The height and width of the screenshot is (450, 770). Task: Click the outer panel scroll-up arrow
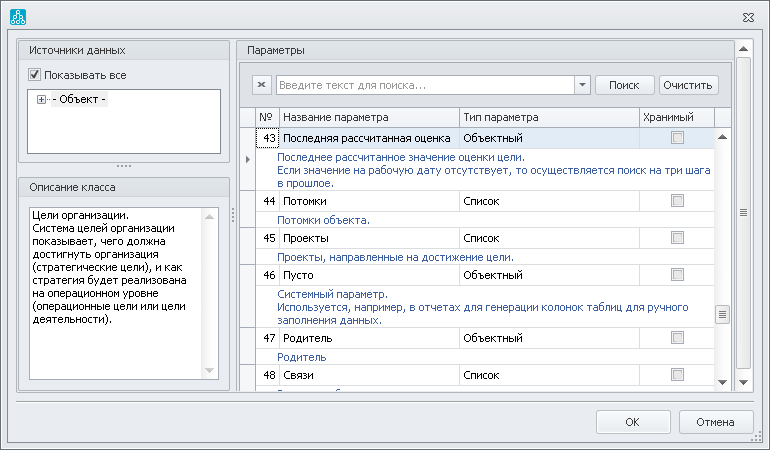point(743,49)
